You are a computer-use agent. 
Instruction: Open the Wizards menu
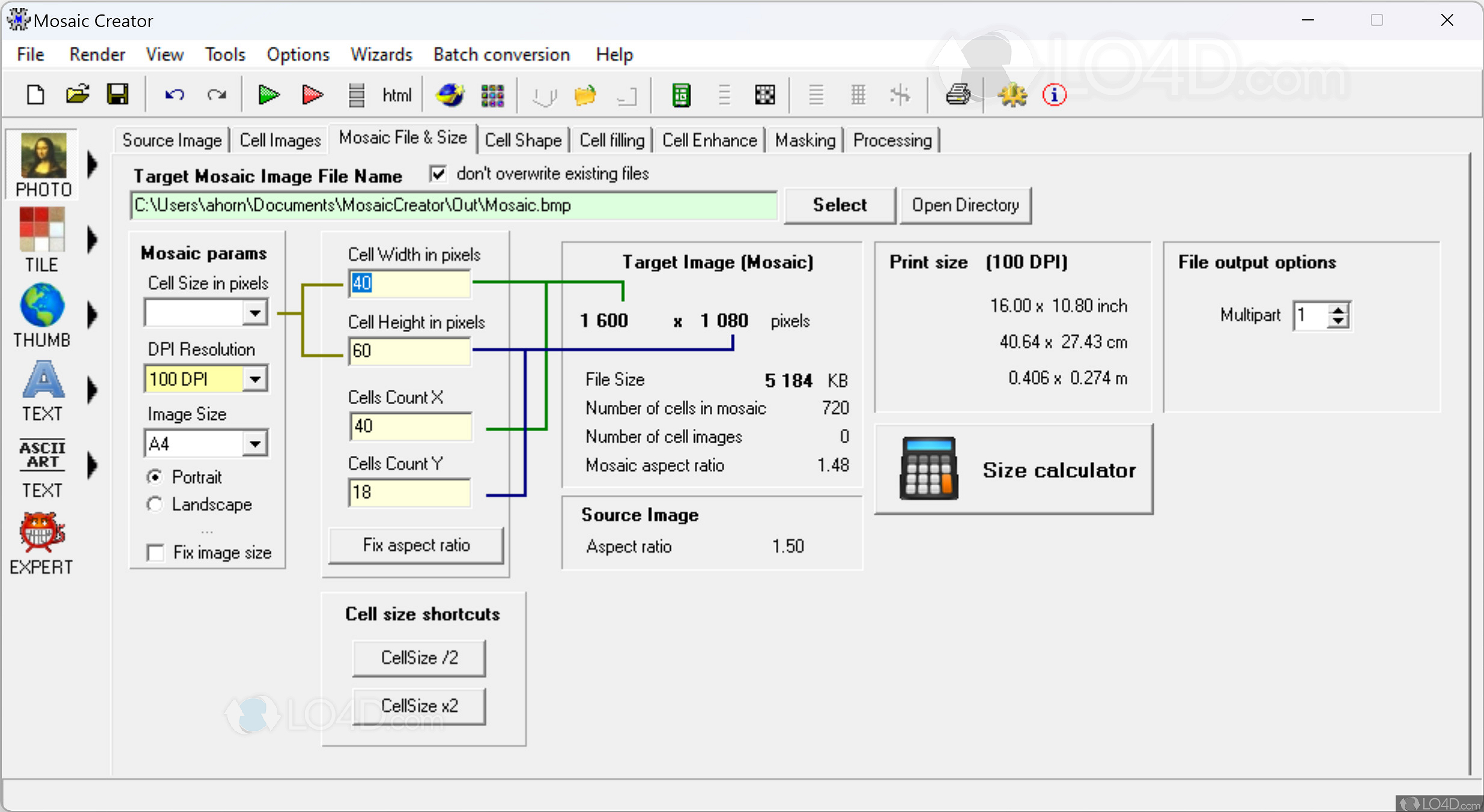[381, 55]
